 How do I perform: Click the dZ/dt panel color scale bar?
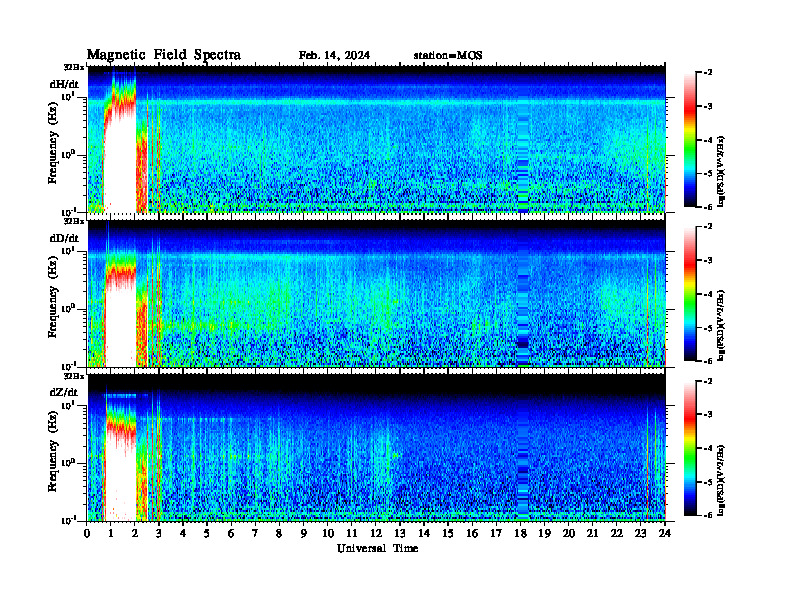[690, 448]
